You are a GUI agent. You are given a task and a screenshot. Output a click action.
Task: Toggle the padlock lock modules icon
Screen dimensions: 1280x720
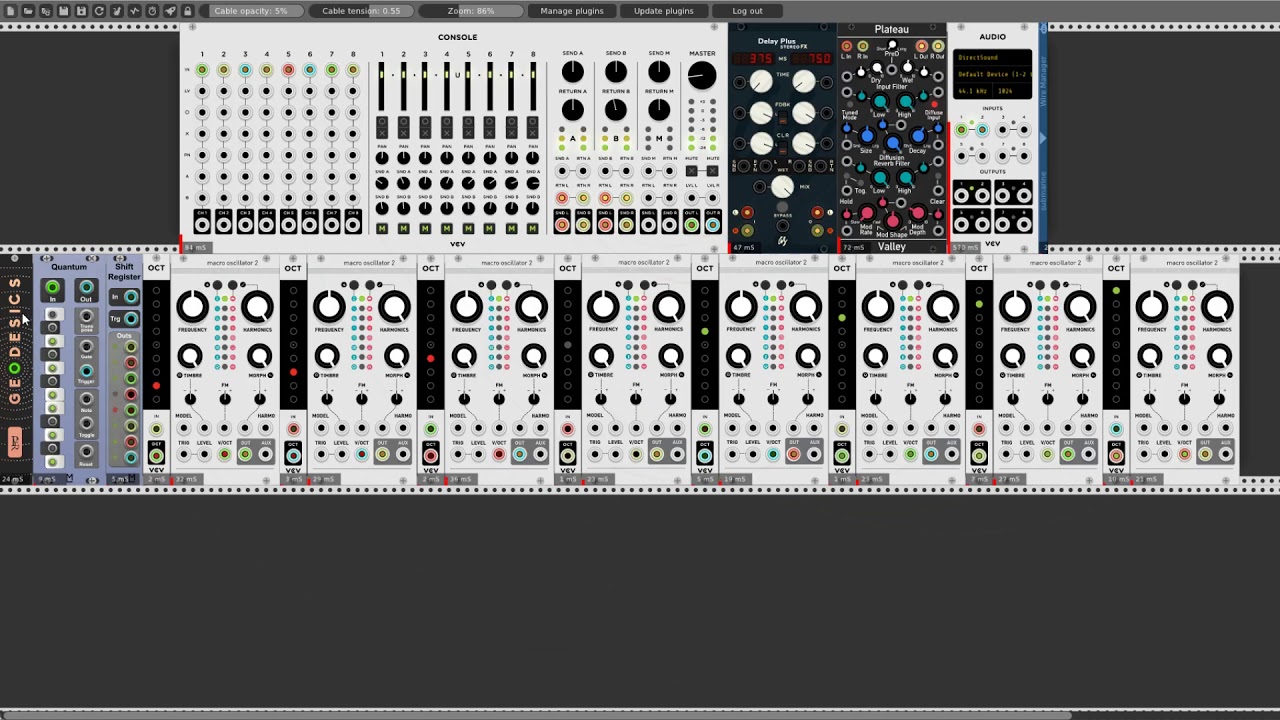[x=187, y=11]
